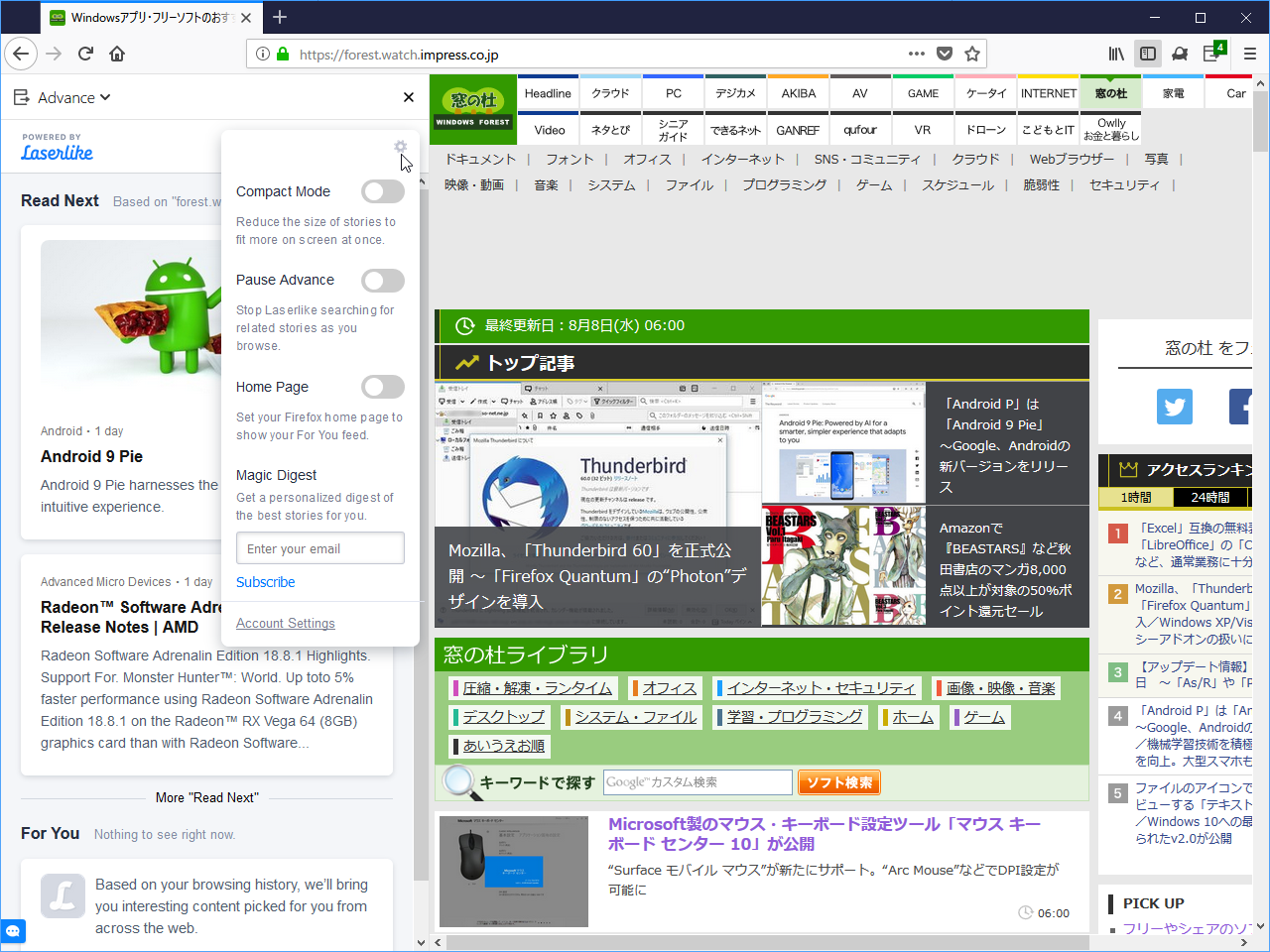Open the デスクトップ library link
This screenshot has width=1270, height=952.
click(x=501, y=717)
